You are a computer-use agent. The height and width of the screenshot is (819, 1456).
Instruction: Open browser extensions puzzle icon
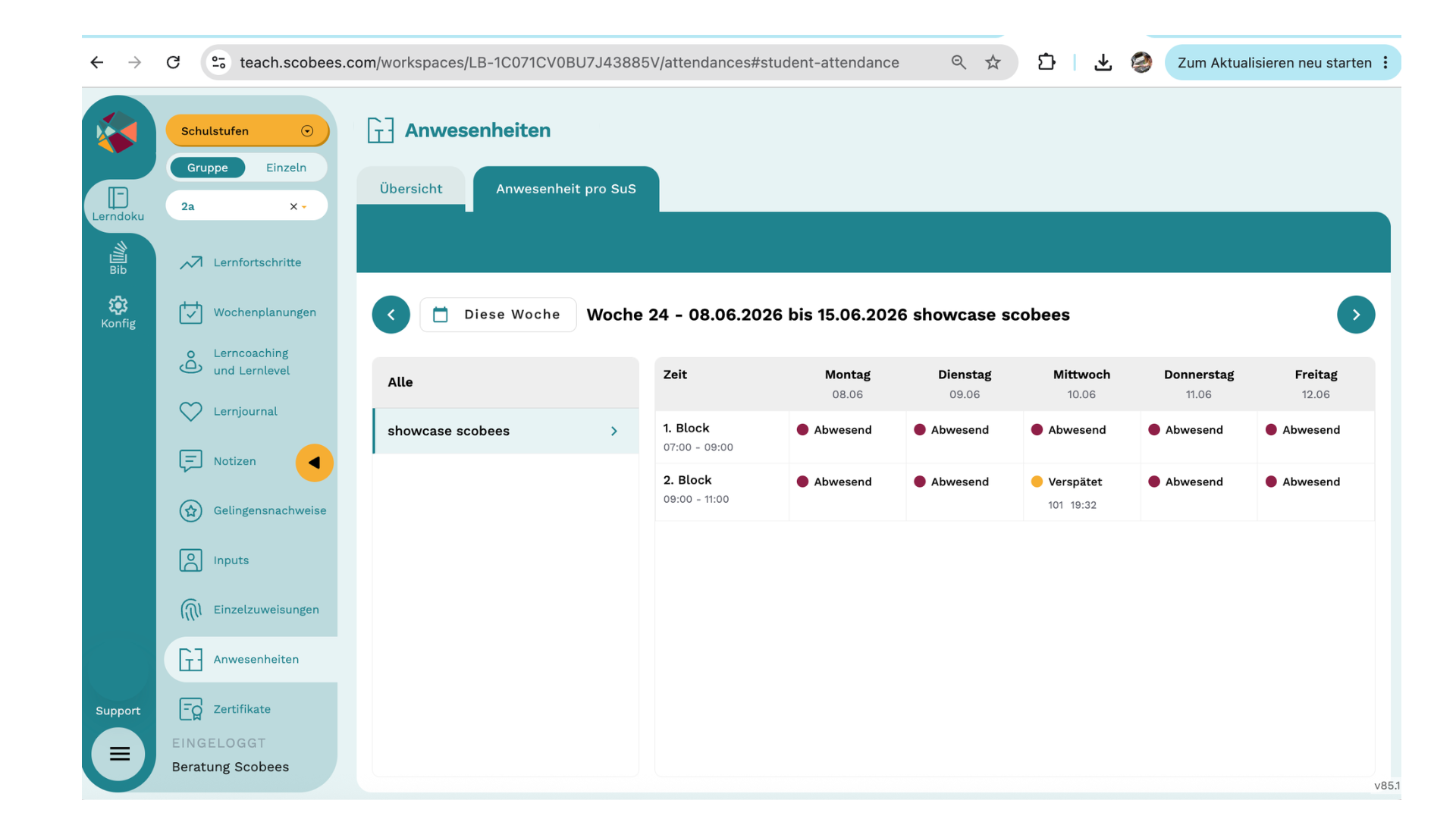tap(1046, 62)
